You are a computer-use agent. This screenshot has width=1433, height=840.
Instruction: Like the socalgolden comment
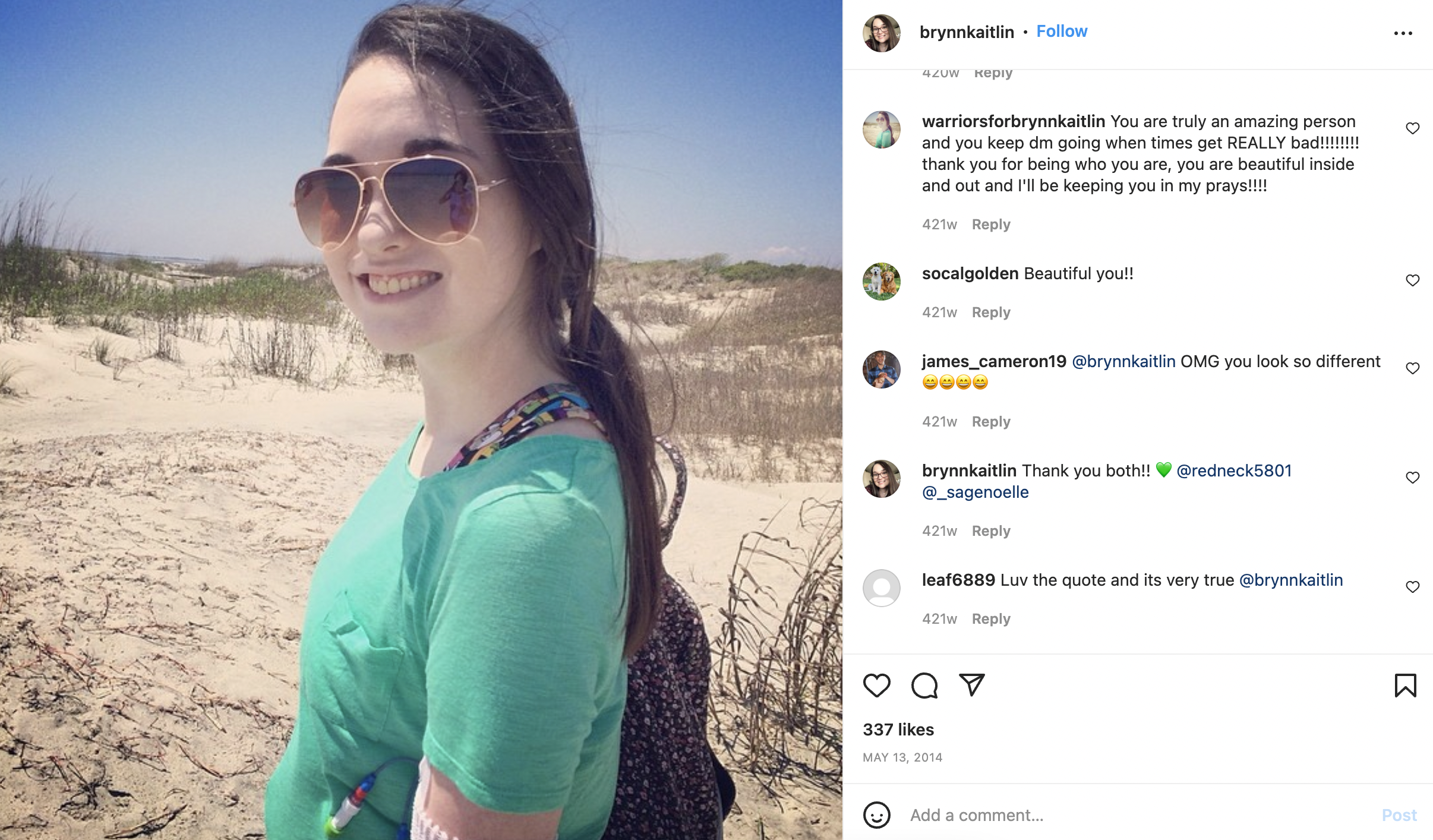(1412, 280)
